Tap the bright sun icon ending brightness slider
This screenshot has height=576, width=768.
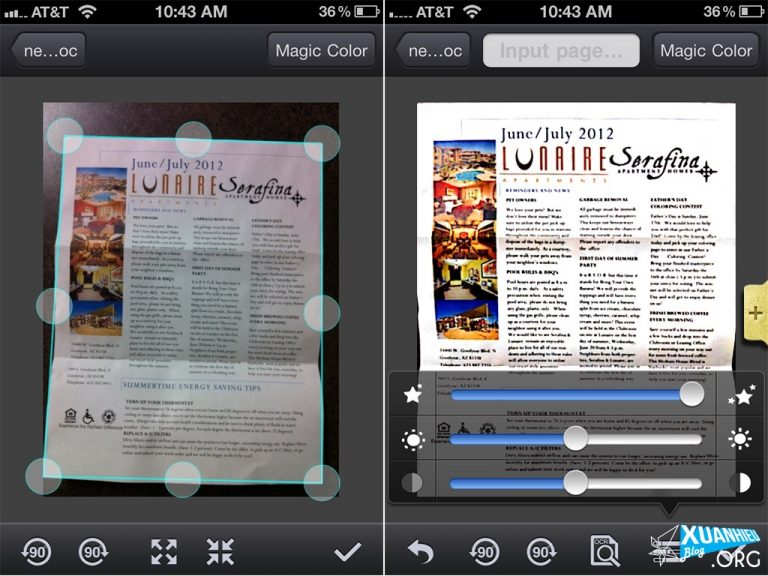pyautogui.click(x=740, y=439)
